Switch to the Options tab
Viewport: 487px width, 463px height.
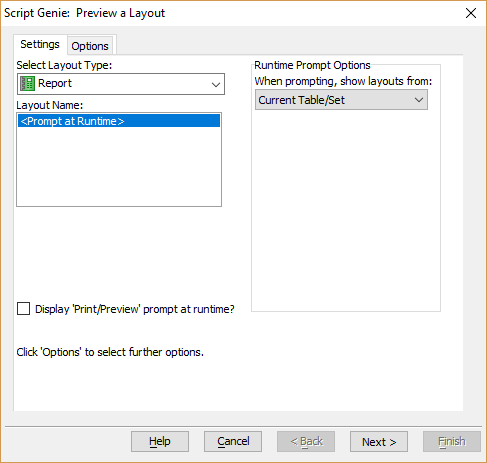click(90, 46)
